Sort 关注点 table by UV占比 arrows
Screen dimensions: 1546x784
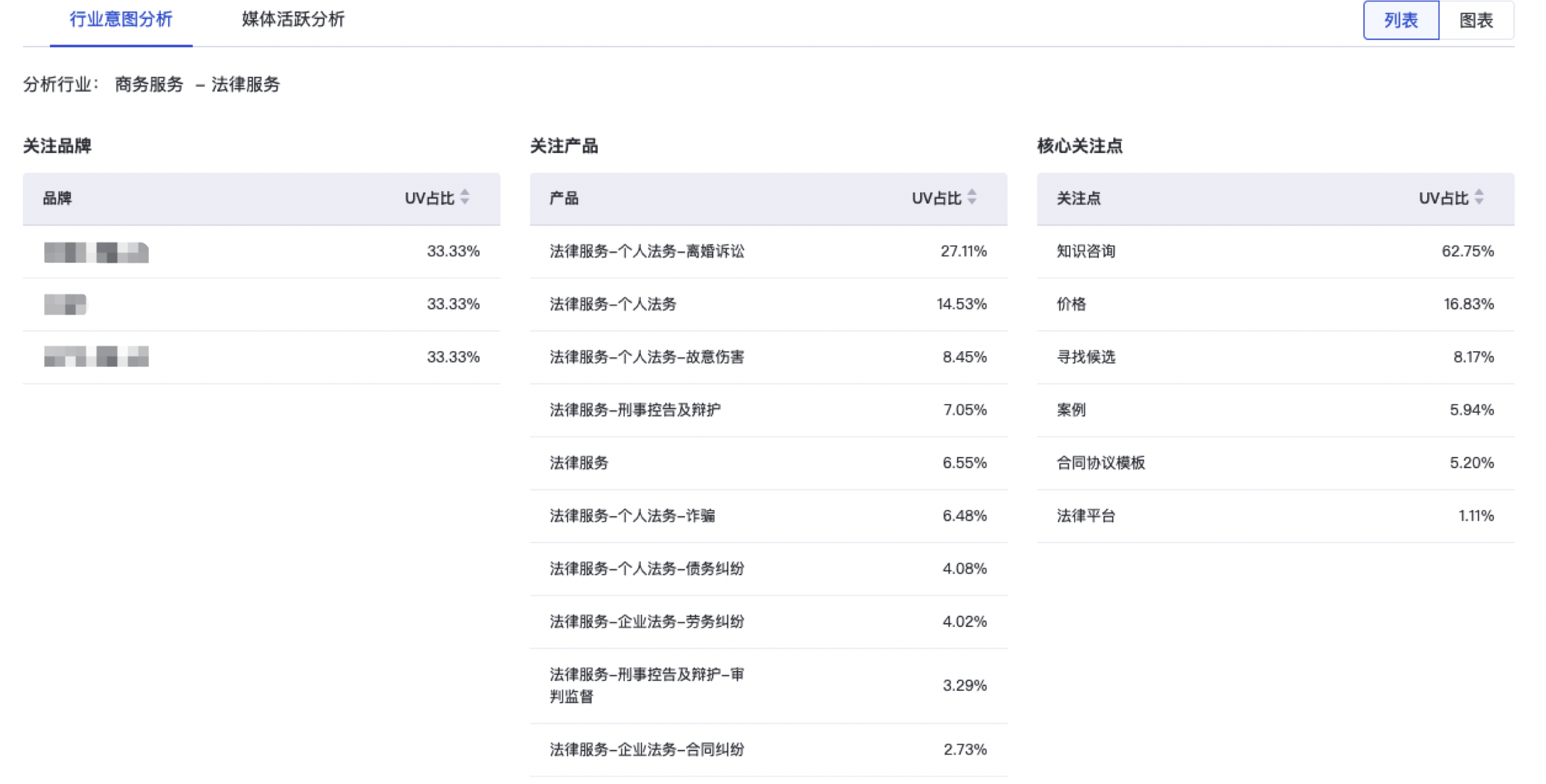coord(1478,197)
